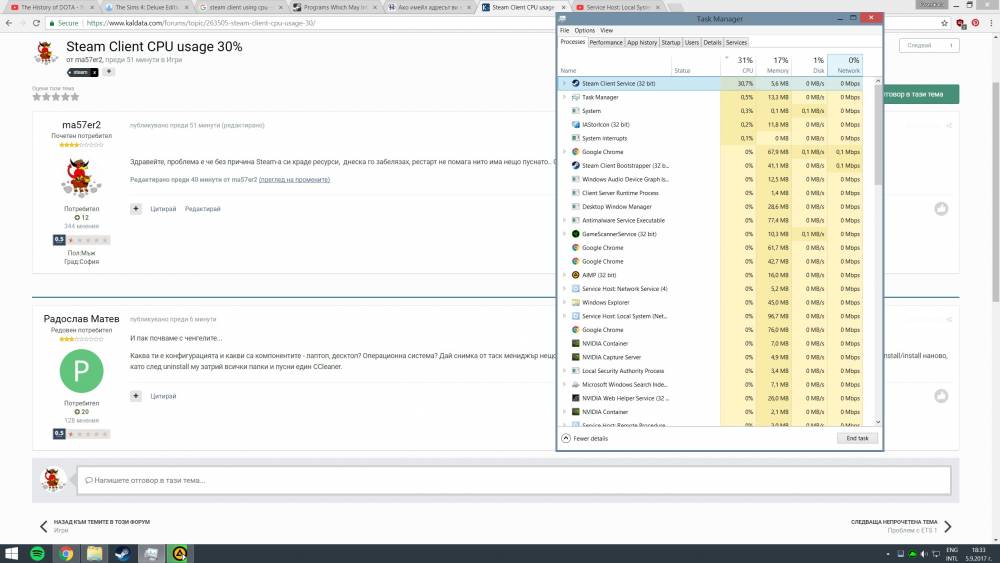This screenshot has height=563, width=1000.
Task: Click volume icon in system tray
Action: 924,554
